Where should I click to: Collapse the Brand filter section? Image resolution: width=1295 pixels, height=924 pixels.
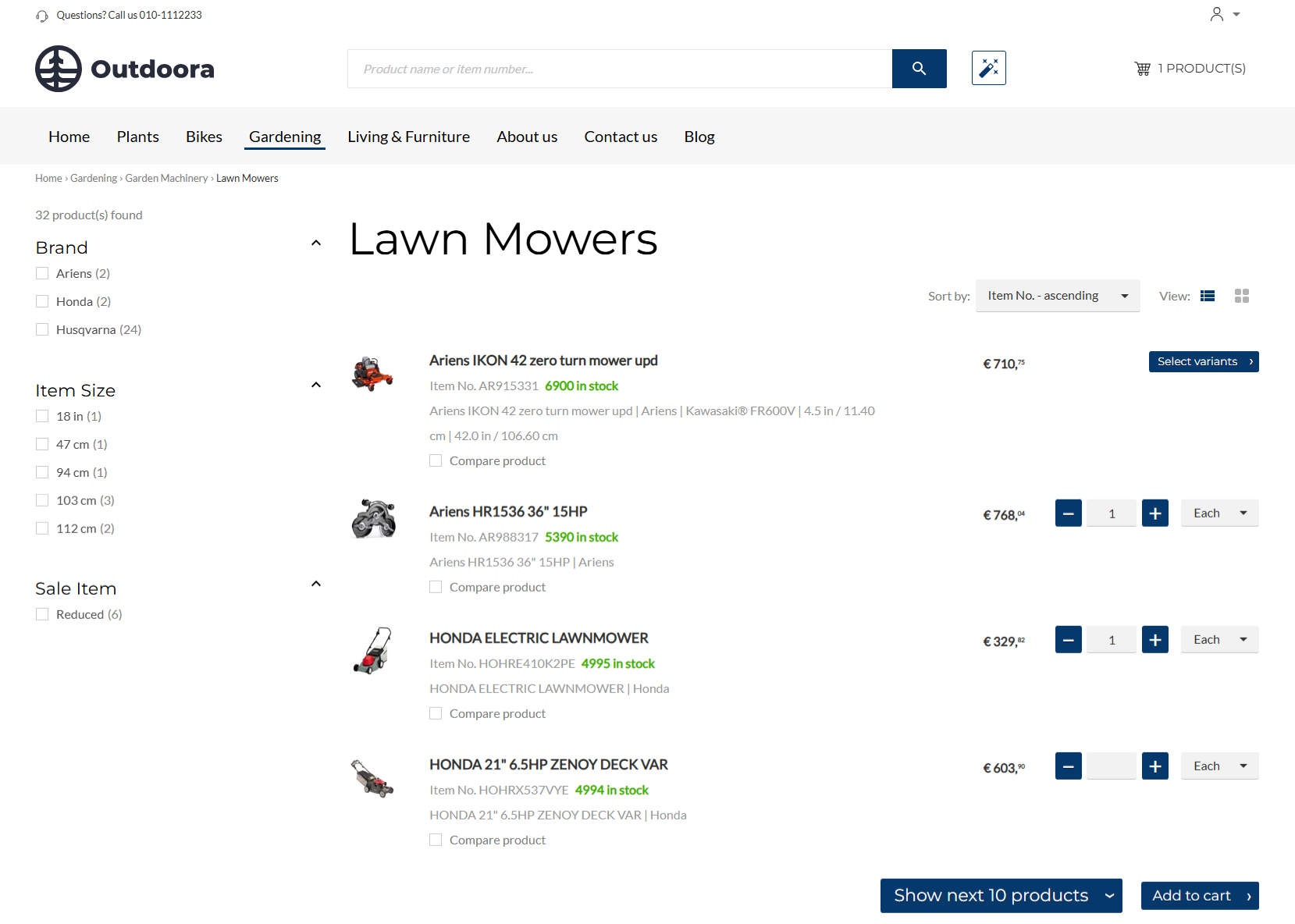tap(315, 243)
